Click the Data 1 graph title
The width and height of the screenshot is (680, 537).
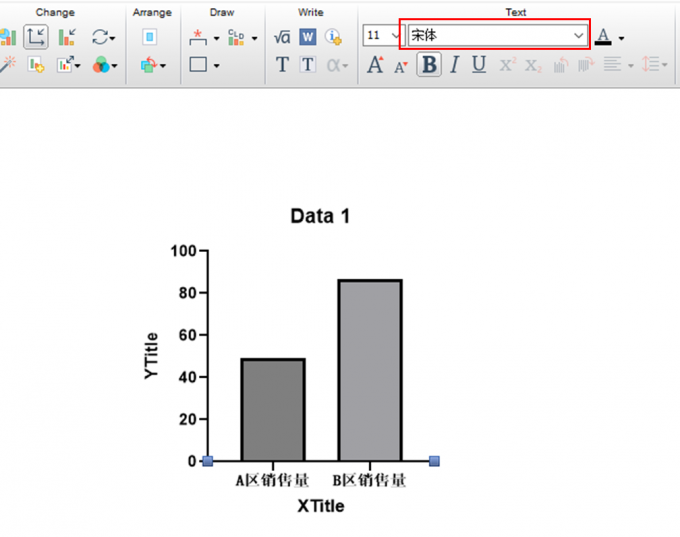[320, 216]
